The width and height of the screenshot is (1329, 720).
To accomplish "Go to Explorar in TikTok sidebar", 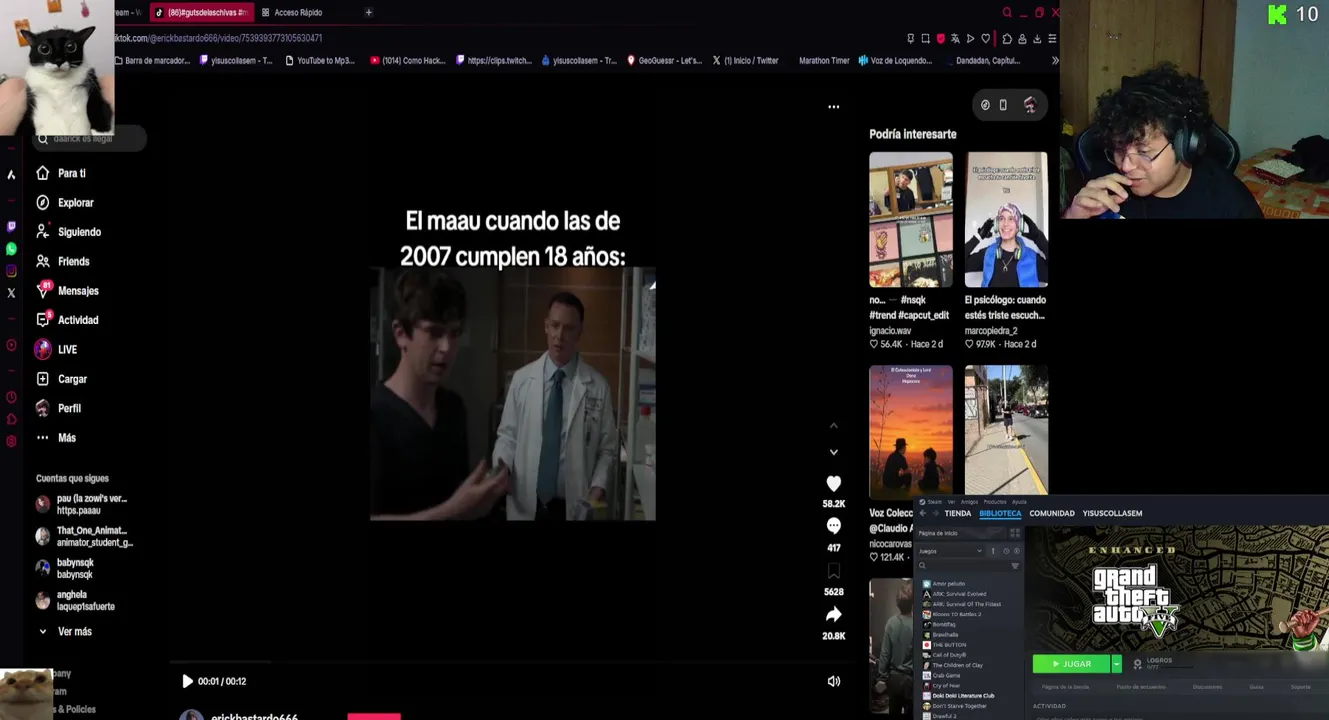I will pos(64,202).
